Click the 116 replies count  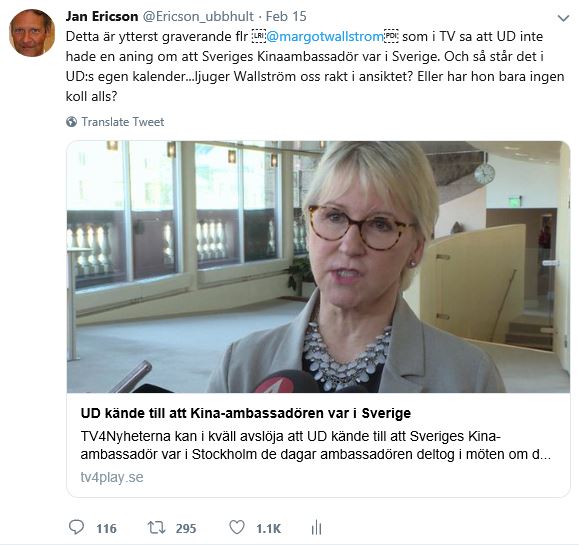click(106, 528)
